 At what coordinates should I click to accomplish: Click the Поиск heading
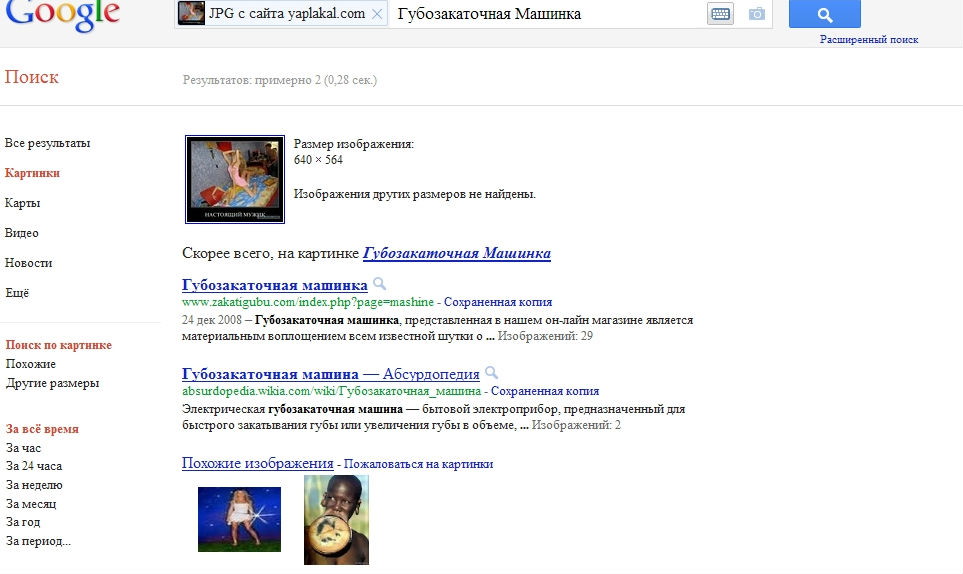tap(31, 77)
